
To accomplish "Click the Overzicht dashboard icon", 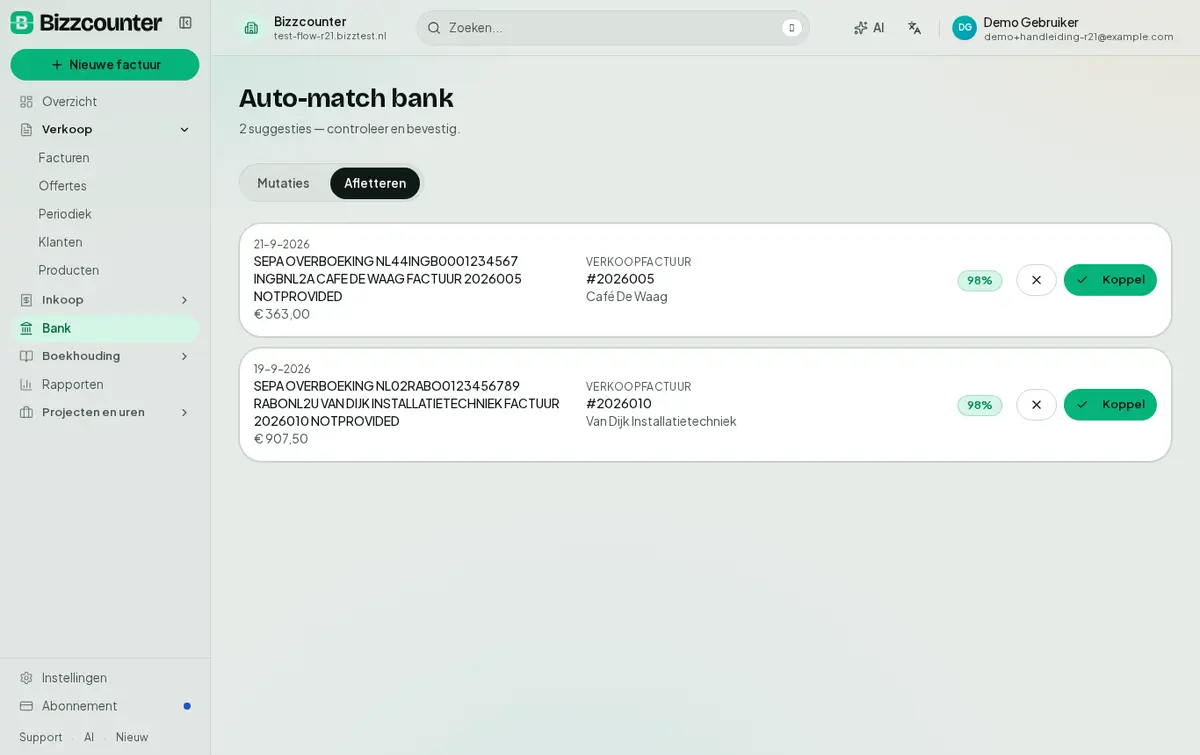I will 27,101.
